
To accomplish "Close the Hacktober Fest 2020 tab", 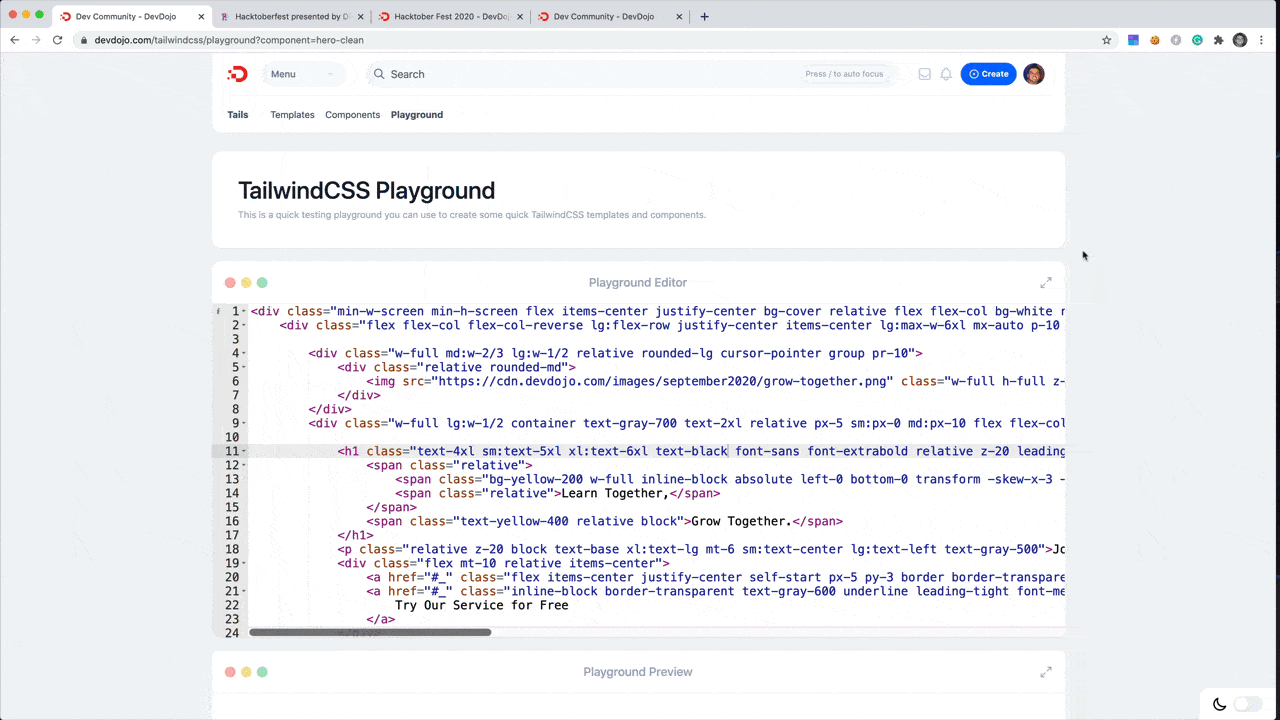I will coord(520,16).
